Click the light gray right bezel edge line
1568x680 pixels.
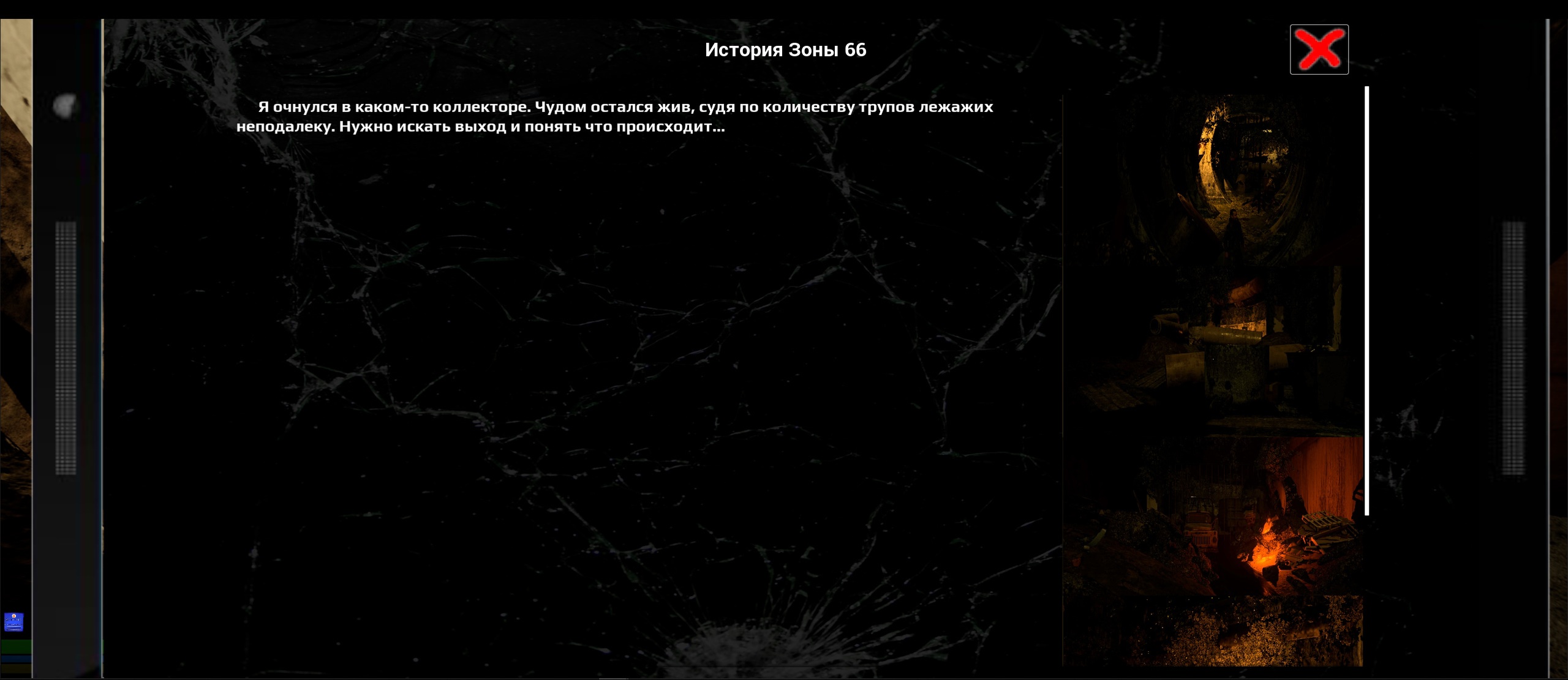(x=1548, y=343)
